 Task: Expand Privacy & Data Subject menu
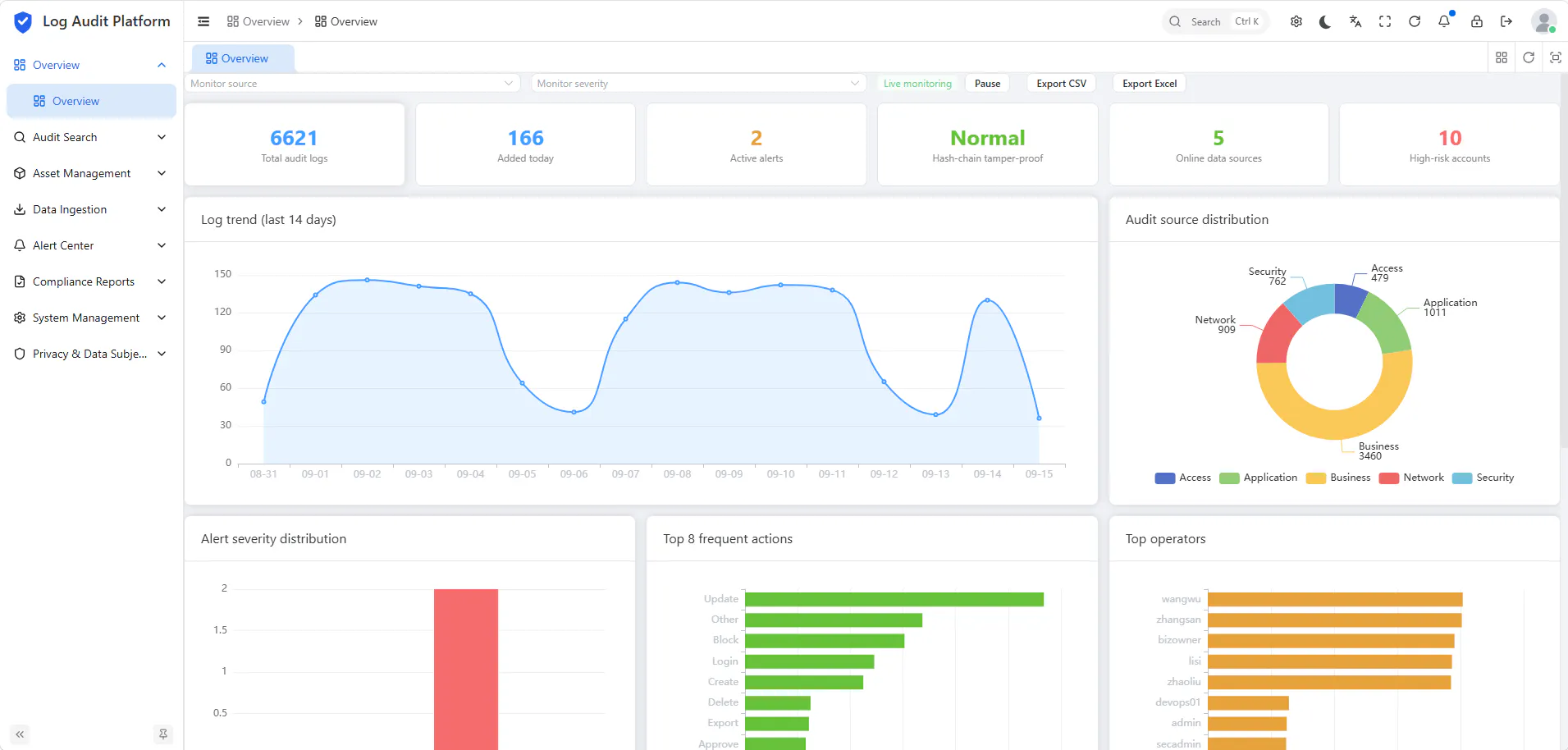click(x=91, y=354)
